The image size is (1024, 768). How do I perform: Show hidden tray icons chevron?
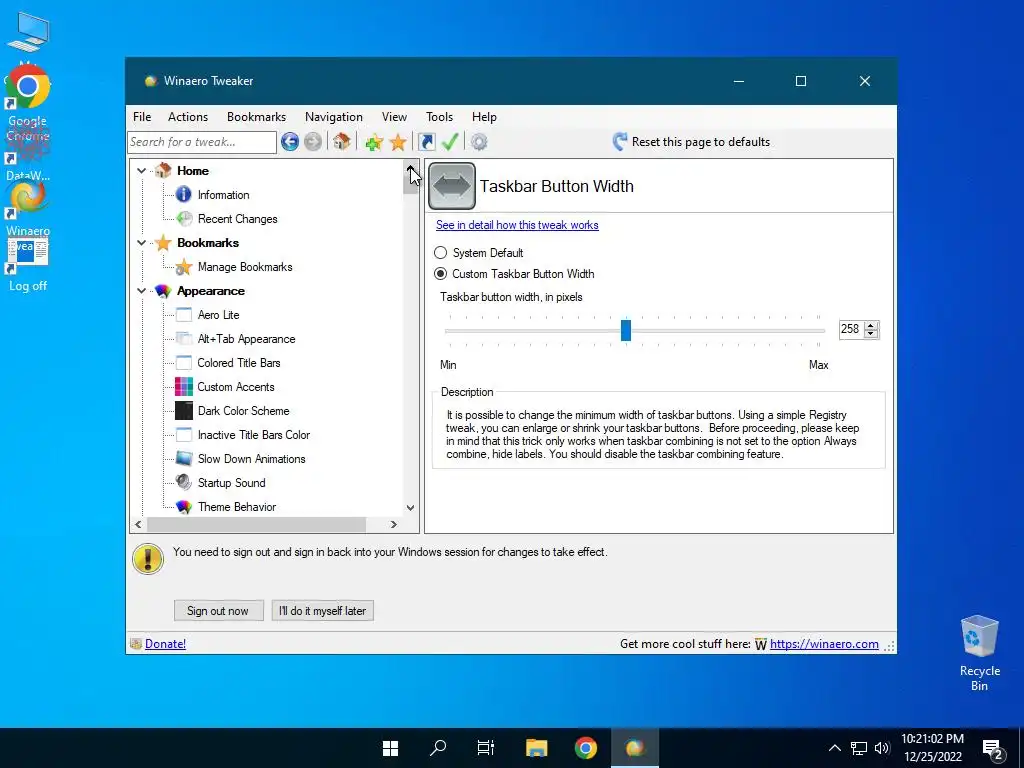tap(835, 748)
